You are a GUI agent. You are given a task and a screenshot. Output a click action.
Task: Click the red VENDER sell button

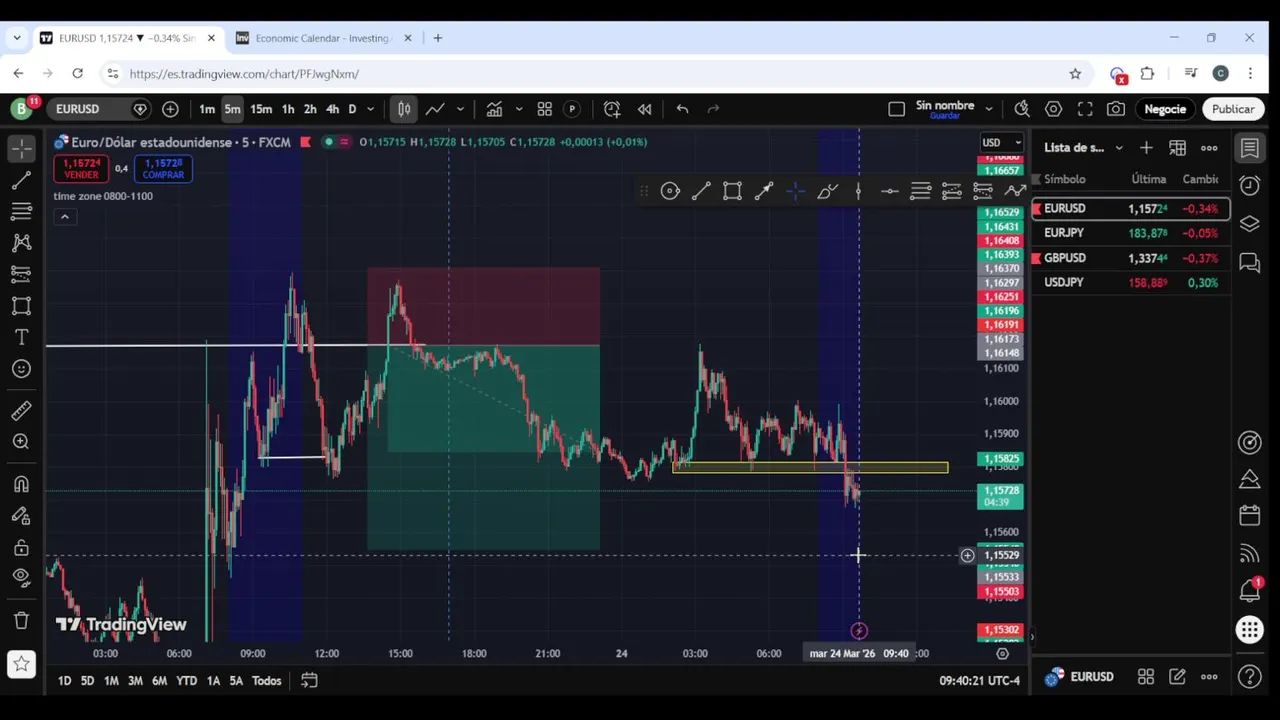coord(81,169)
